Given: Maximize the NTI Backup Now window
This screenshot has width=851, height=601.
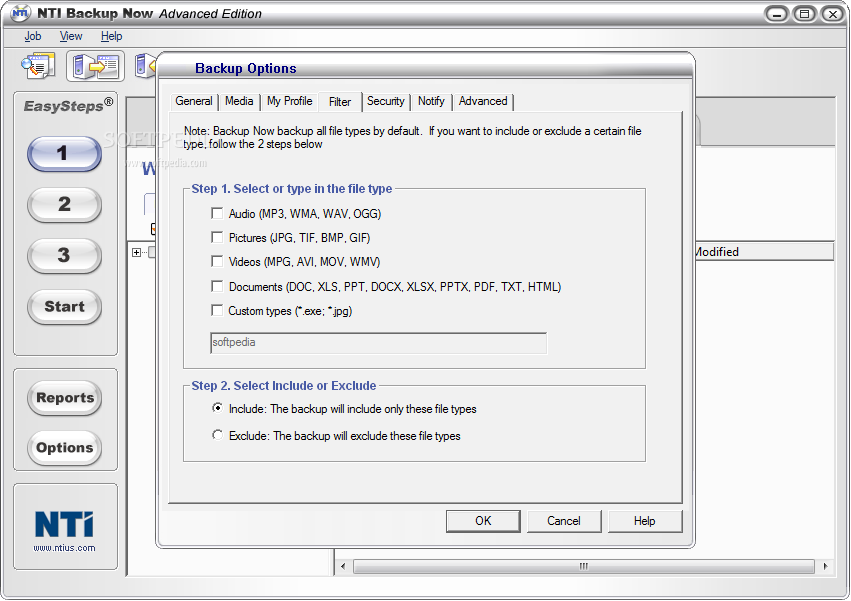Looking at the screenshot, I should coord(804,14).
